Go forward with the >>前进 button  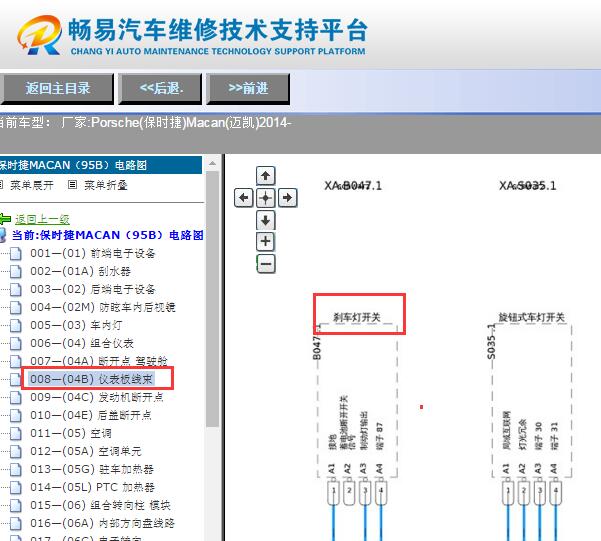(248, 89)
